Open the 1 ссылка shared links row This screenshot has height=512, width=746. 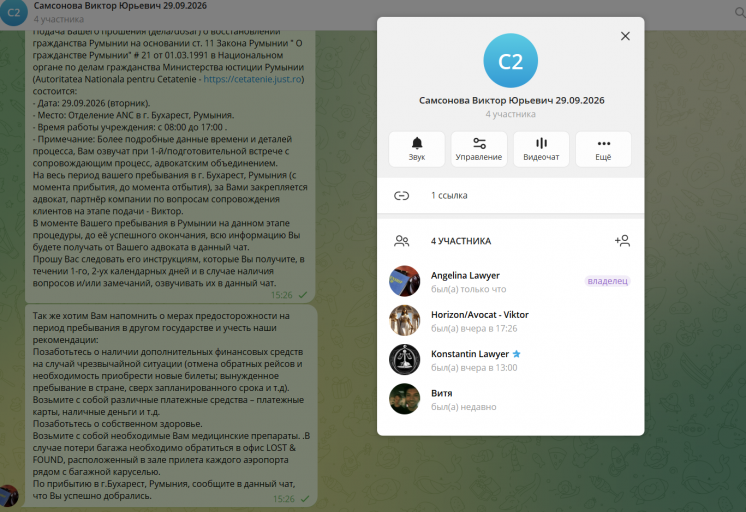(510, 196)
